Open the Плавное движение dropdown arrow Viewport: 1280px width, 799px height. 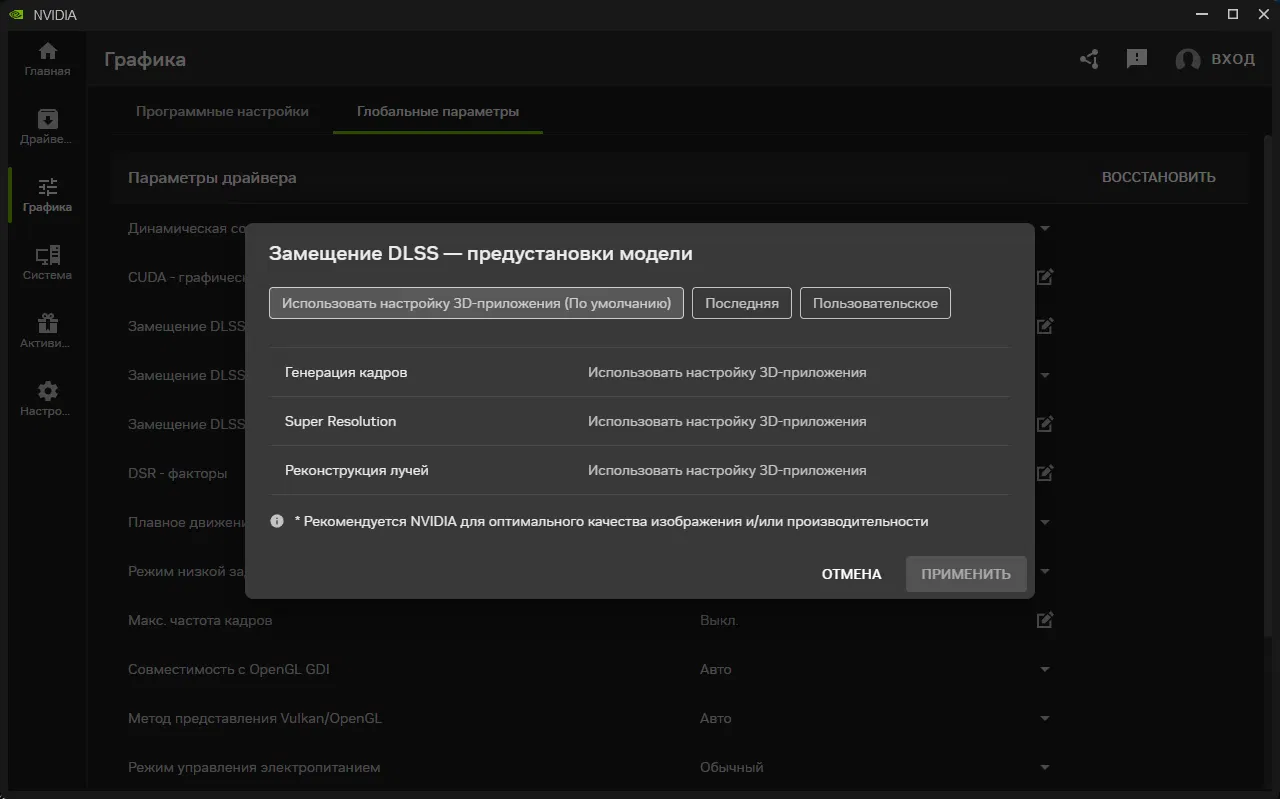tap(1045, 522)
